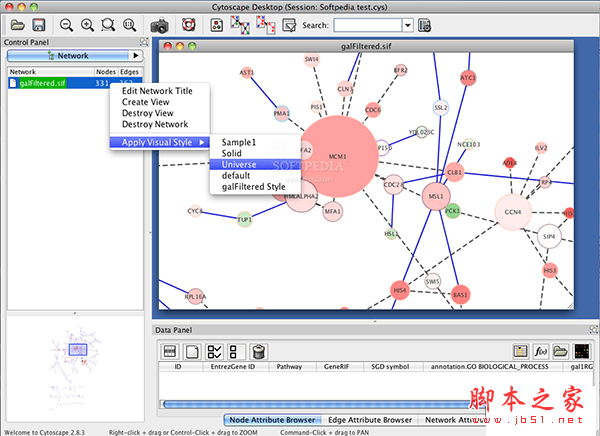Zoom to fit the whole network
The image size is (600, 436).
point(129,25)
